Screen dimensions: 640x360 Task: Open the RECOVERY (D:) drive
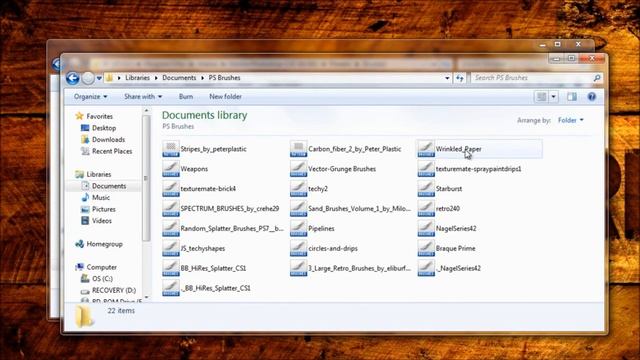[x=114, y=291]
